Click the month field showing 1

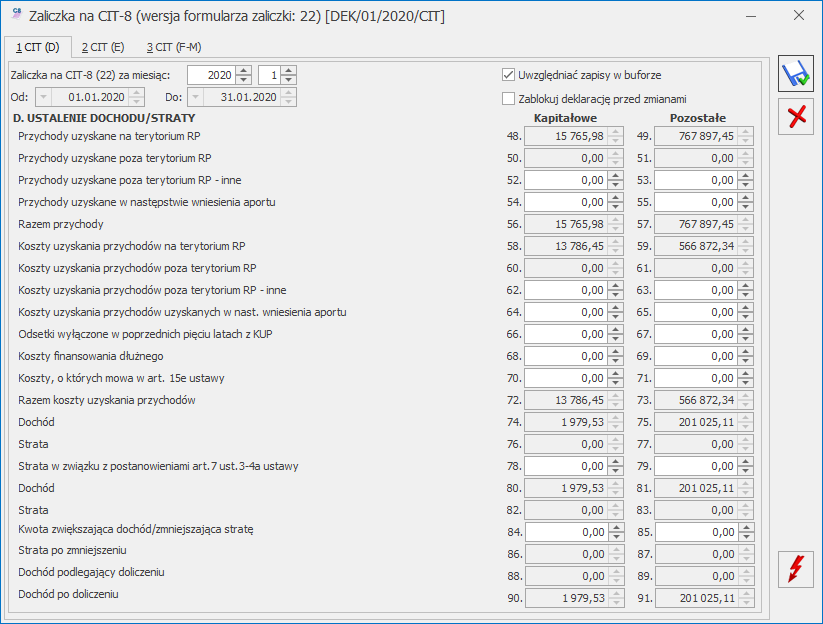tap(269, 75)
